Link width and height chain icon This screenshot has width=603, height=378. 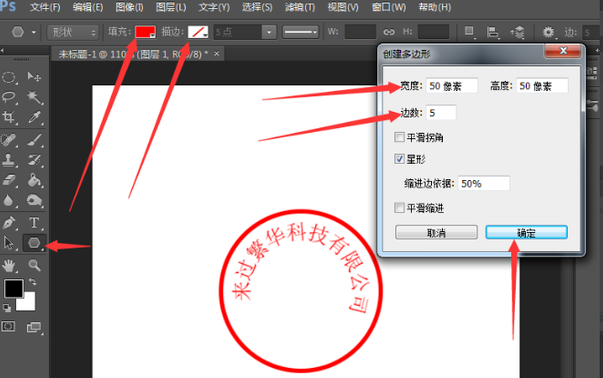(x=389, y=32)
